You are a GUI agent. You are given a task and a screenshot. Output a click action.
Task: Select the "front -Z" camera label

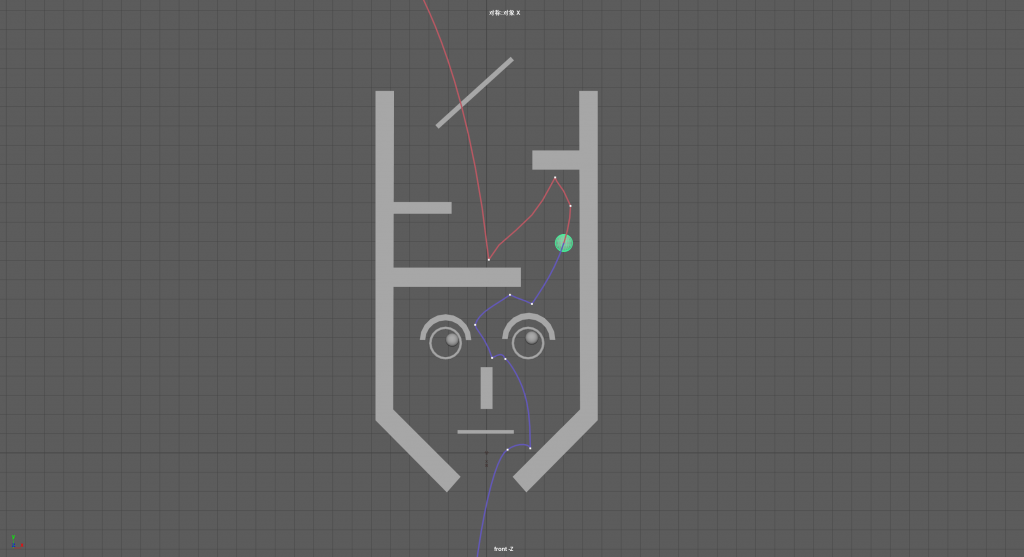point(504,549)
